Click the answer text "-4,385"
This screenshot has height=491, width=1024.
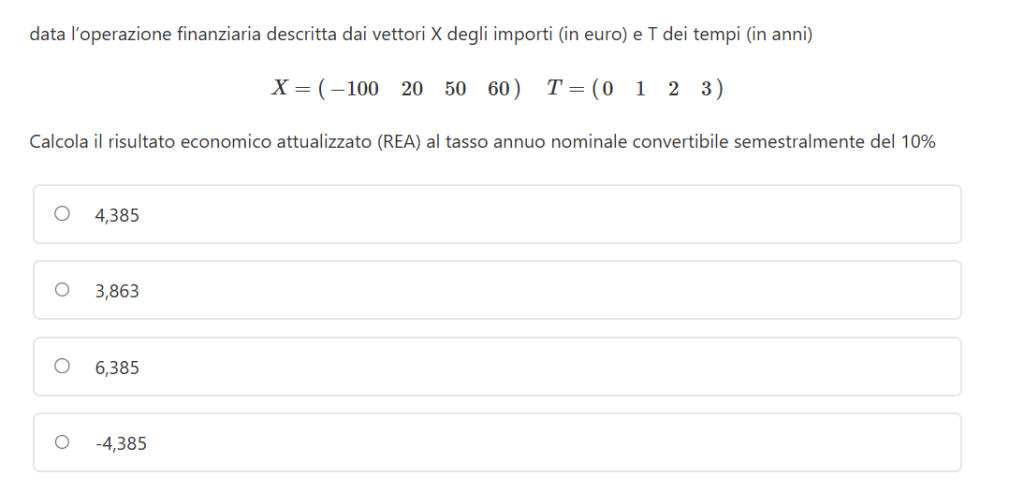120,443
